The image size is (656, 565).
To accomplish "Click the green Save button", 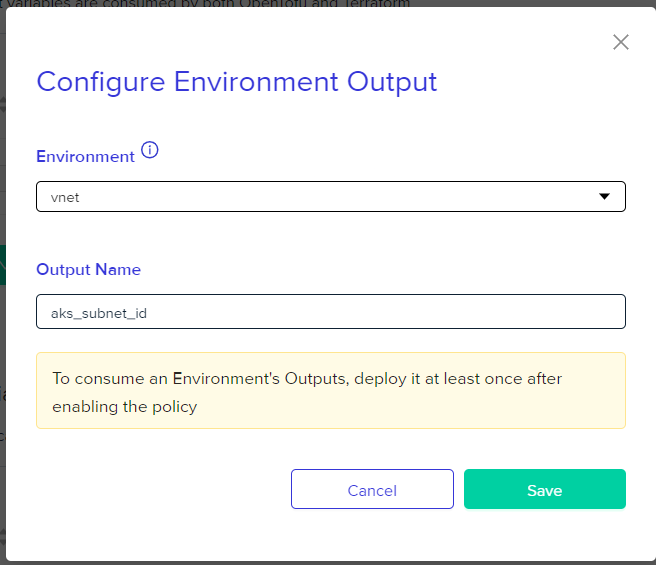I will tap(545, 489).
